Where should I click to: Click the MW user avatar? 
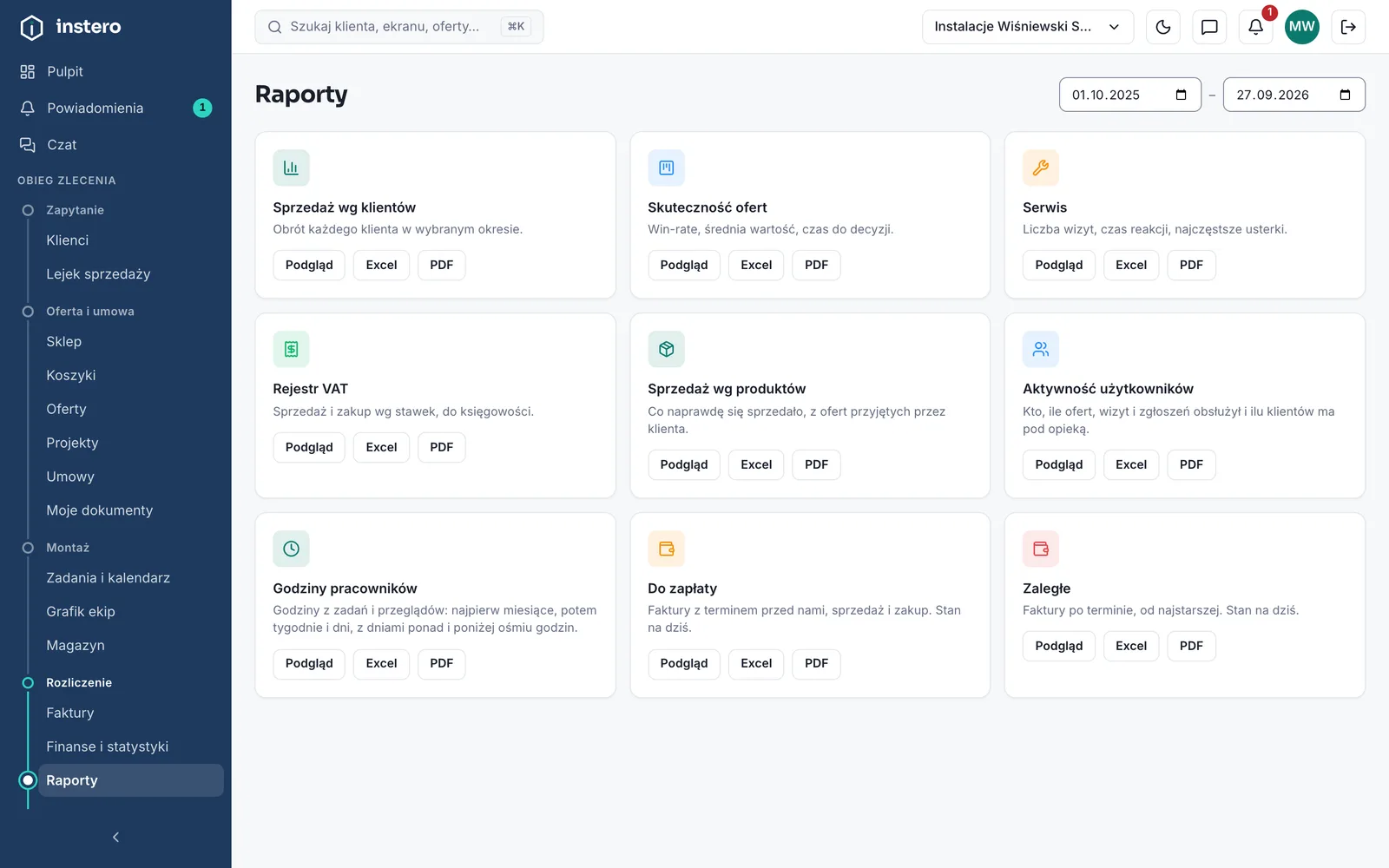pyautogui.click(x=1302, y=27)
